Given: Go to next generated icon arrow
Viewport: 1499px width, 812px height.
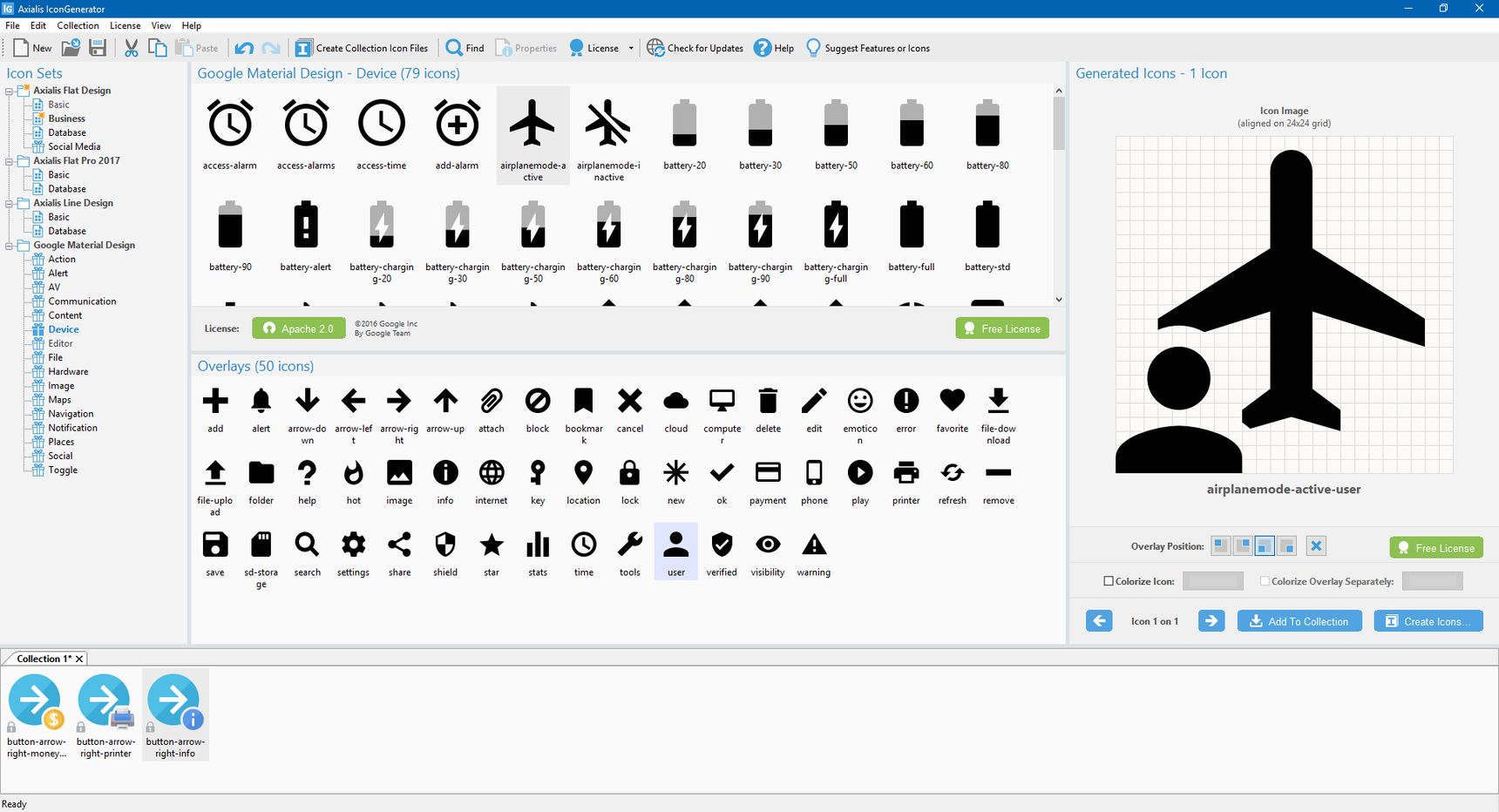Looking at the screenshot, I should pos(1211,621).
